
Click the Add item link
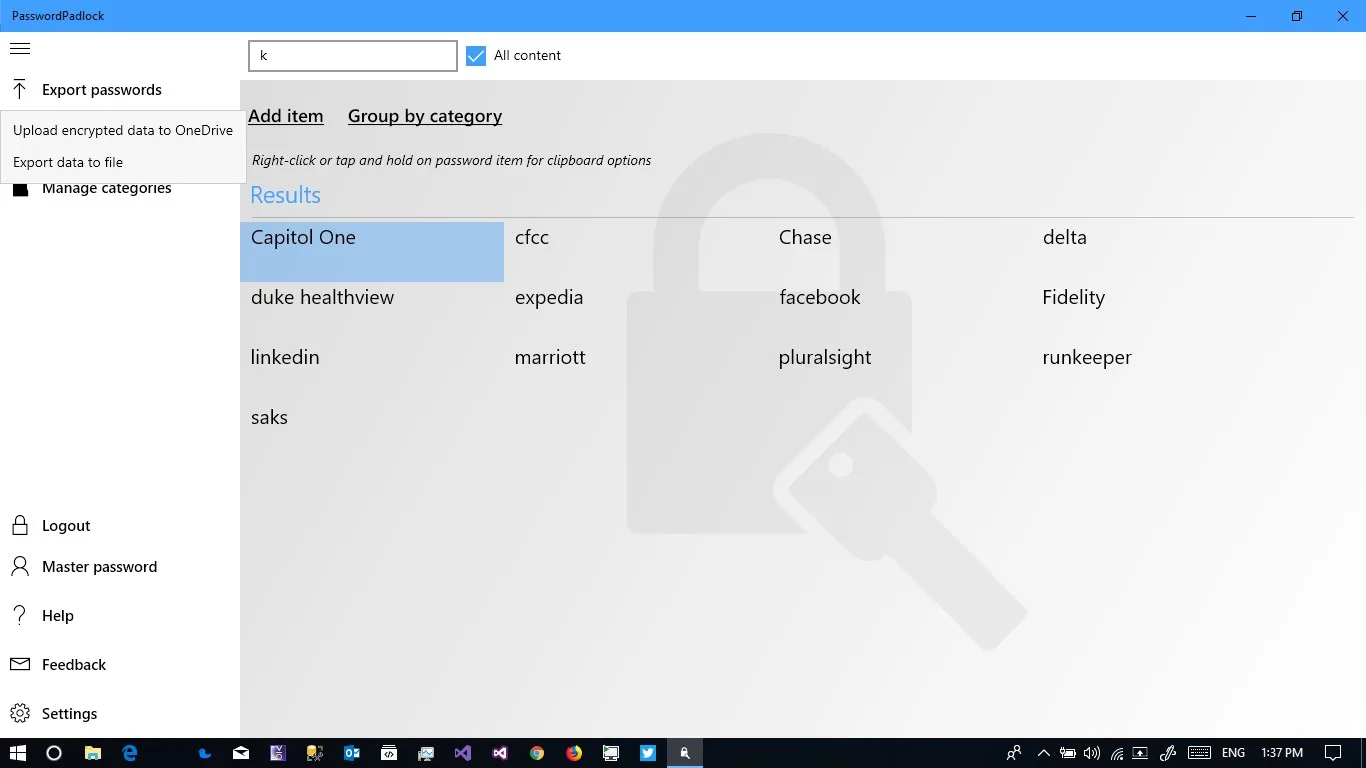pos(286,116)
